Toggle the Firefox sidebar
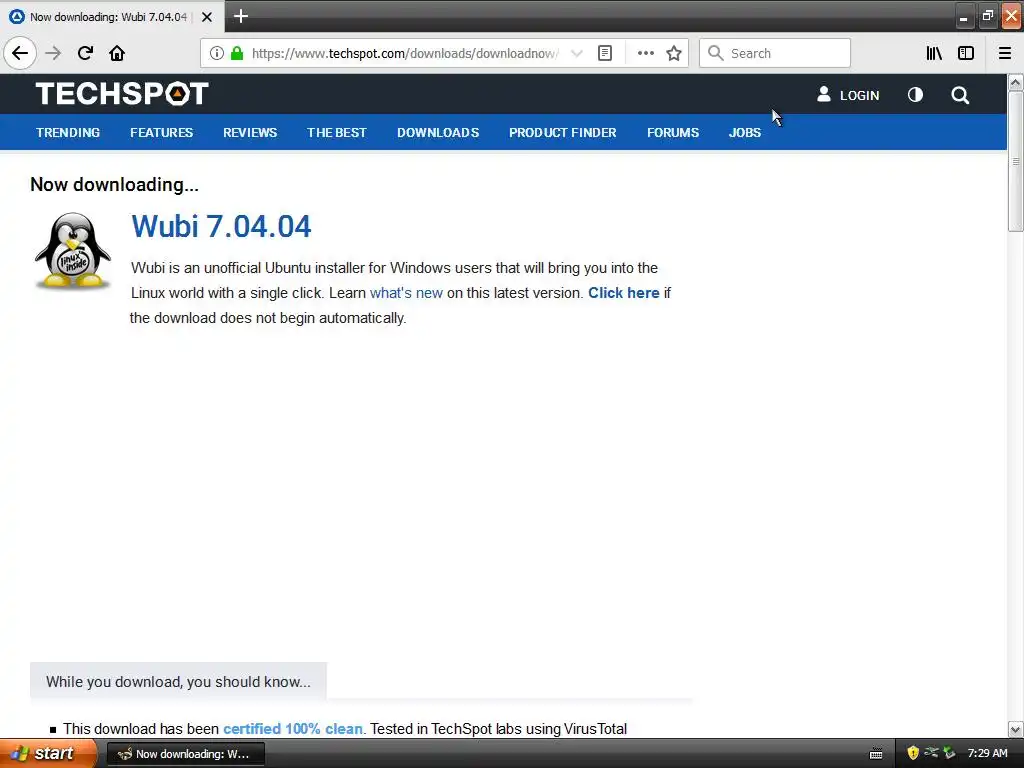Screen dimensions: 1024x768 [966, 53]
